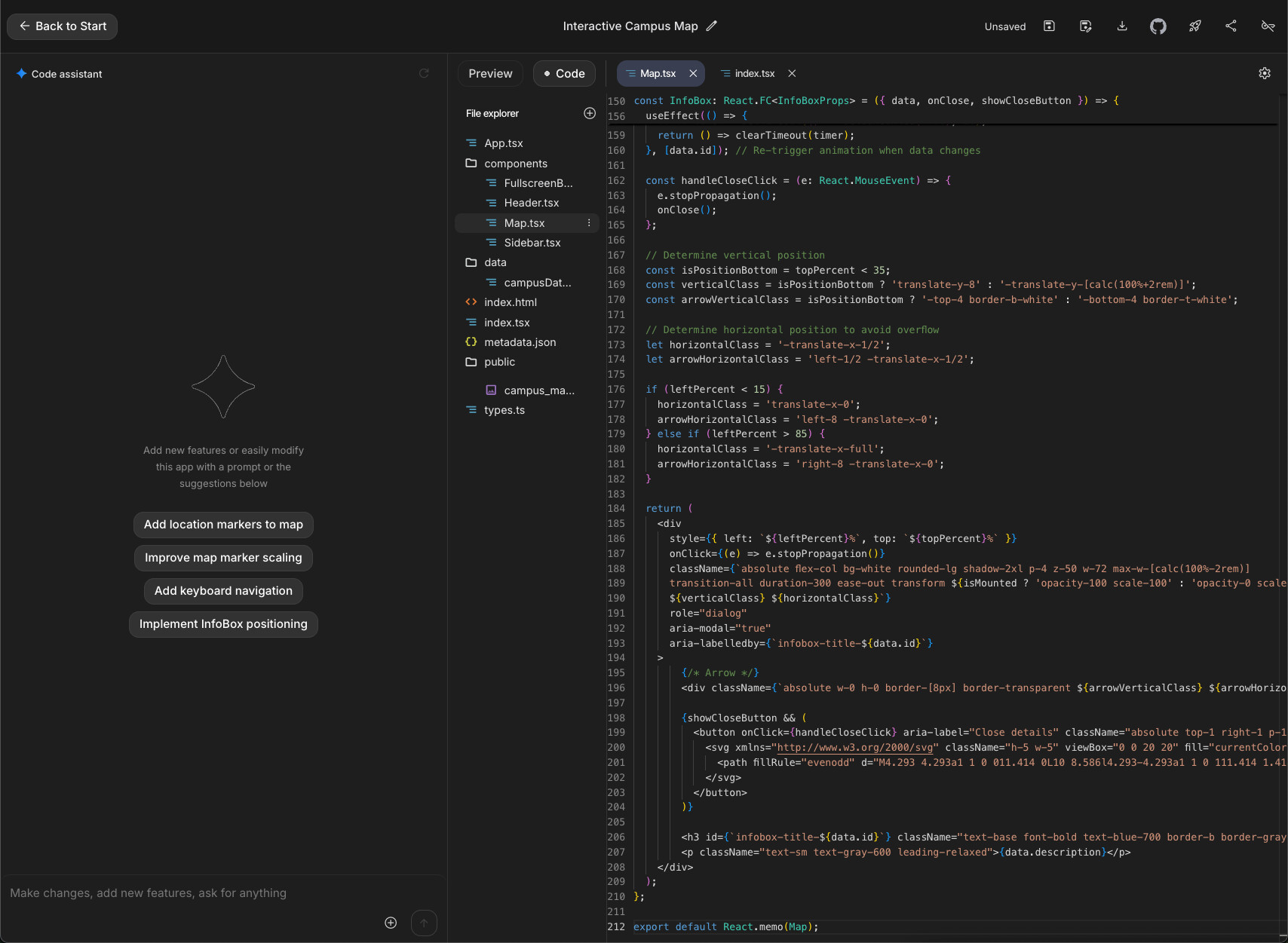
Task: Click the index.html code-brackets icon
Action: tap(471, 302)
